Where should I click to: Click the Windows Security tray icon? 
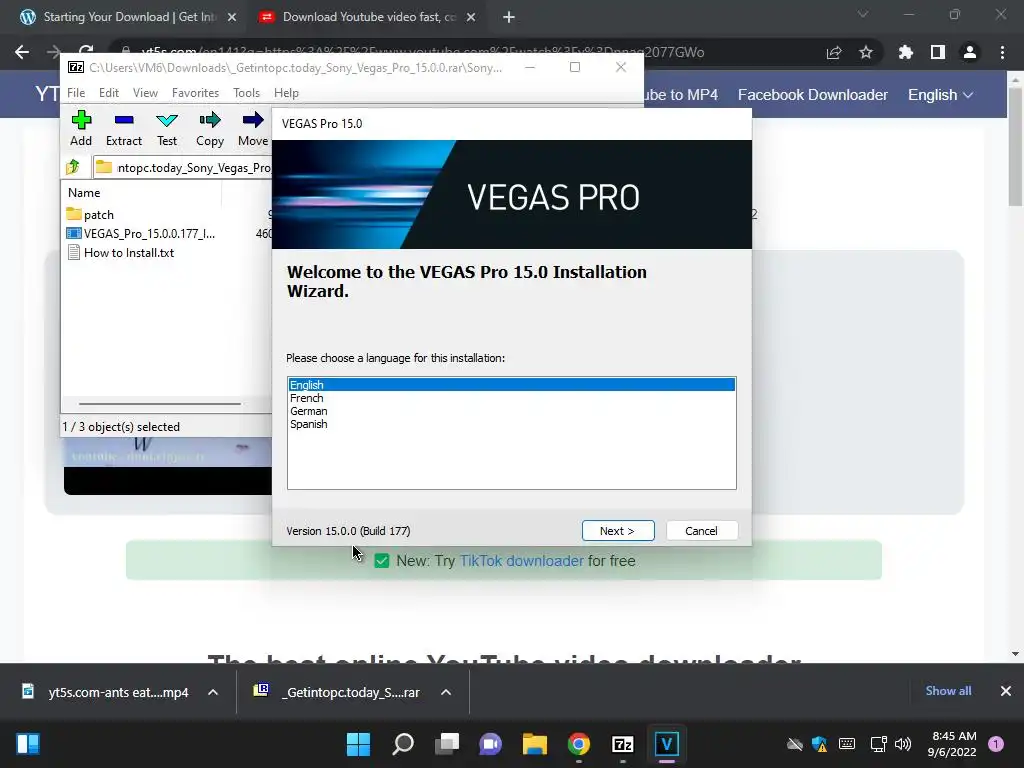click(820, 744)
